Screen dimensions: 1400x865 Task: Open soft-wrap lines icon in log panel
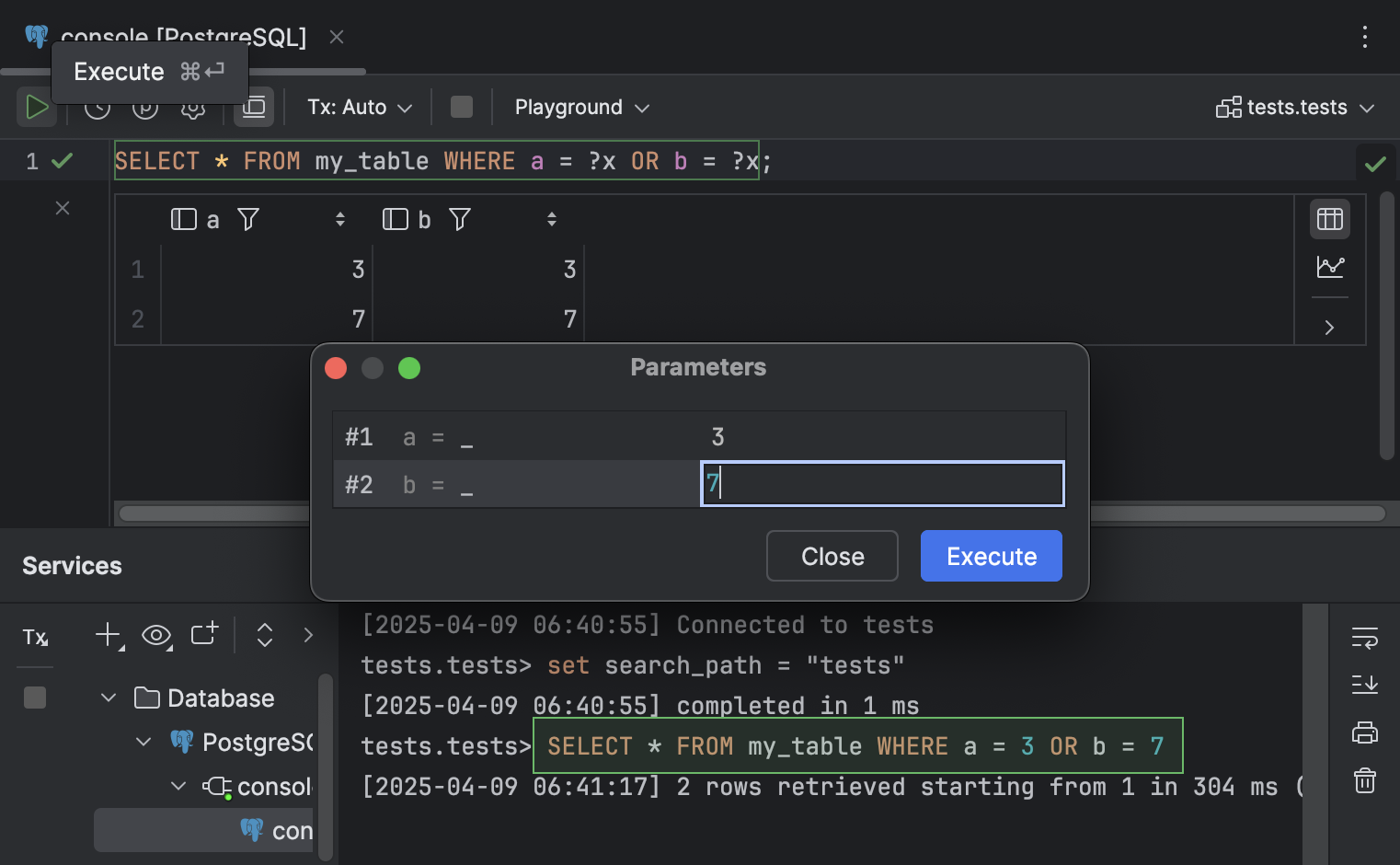pos(1364,638)
